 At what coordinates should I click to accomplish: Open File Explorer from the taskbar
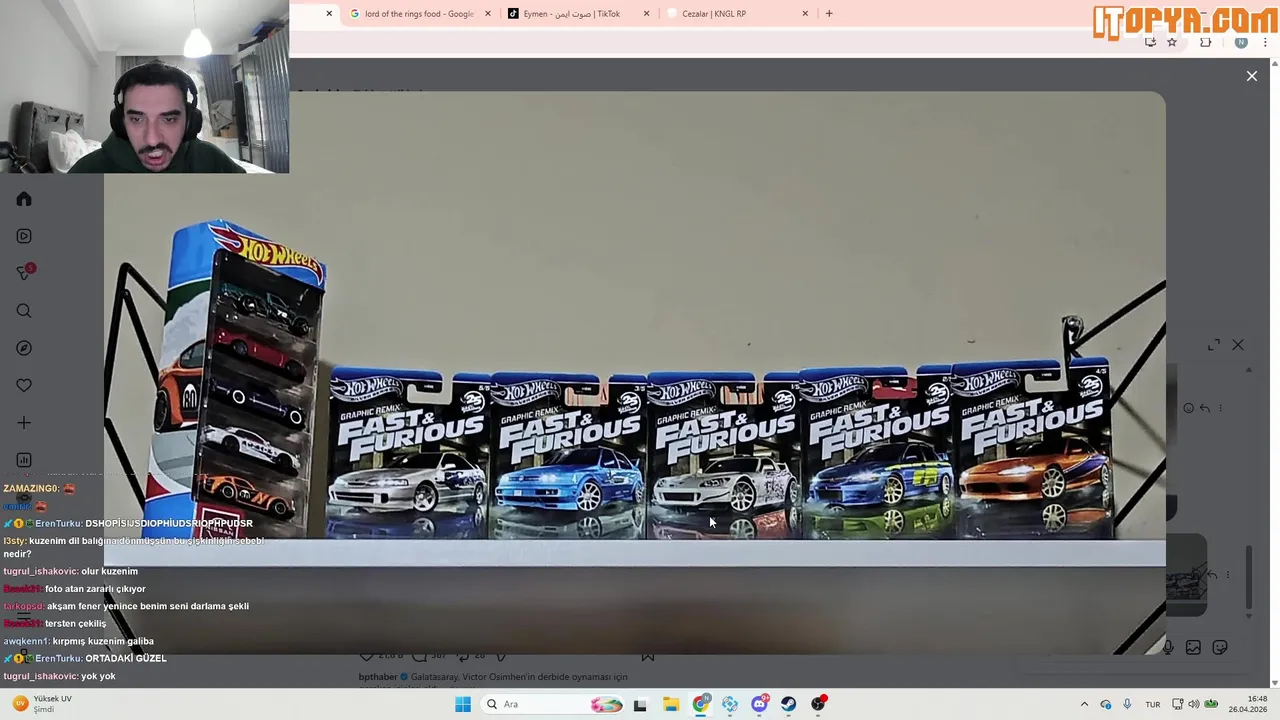click(x=670, y=704)
